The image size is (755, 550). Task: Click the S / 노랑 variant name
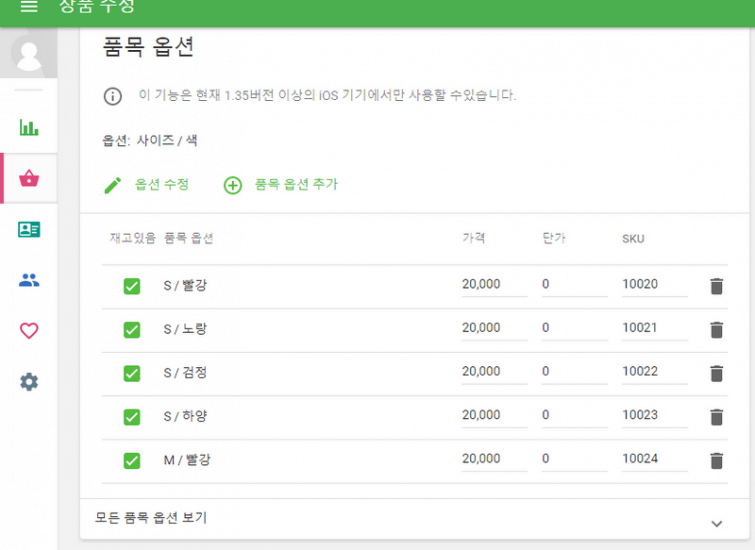tap(185, 329)
